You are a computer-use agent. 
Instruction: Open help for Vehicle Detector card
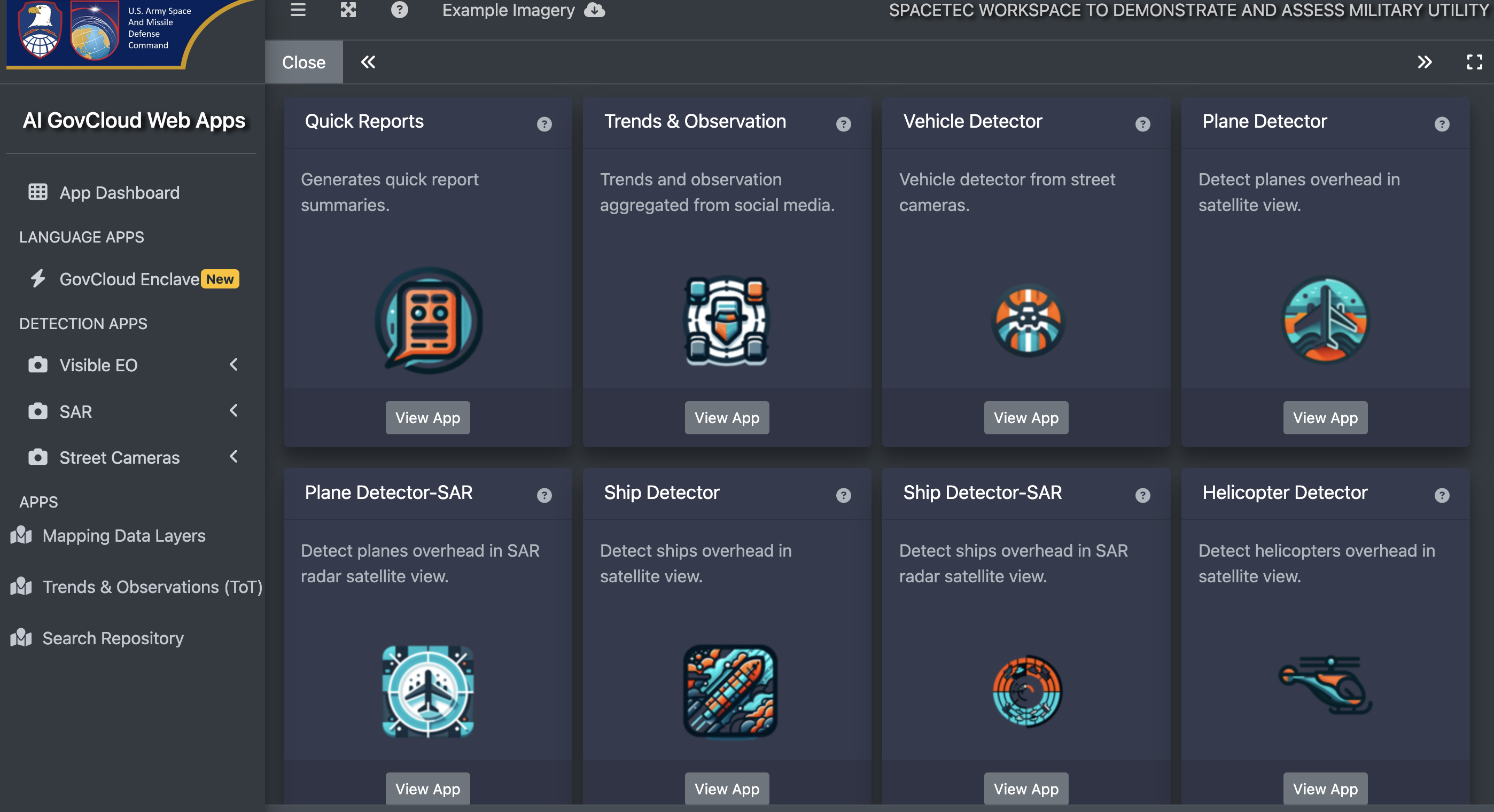click(x=1142, y=124)
